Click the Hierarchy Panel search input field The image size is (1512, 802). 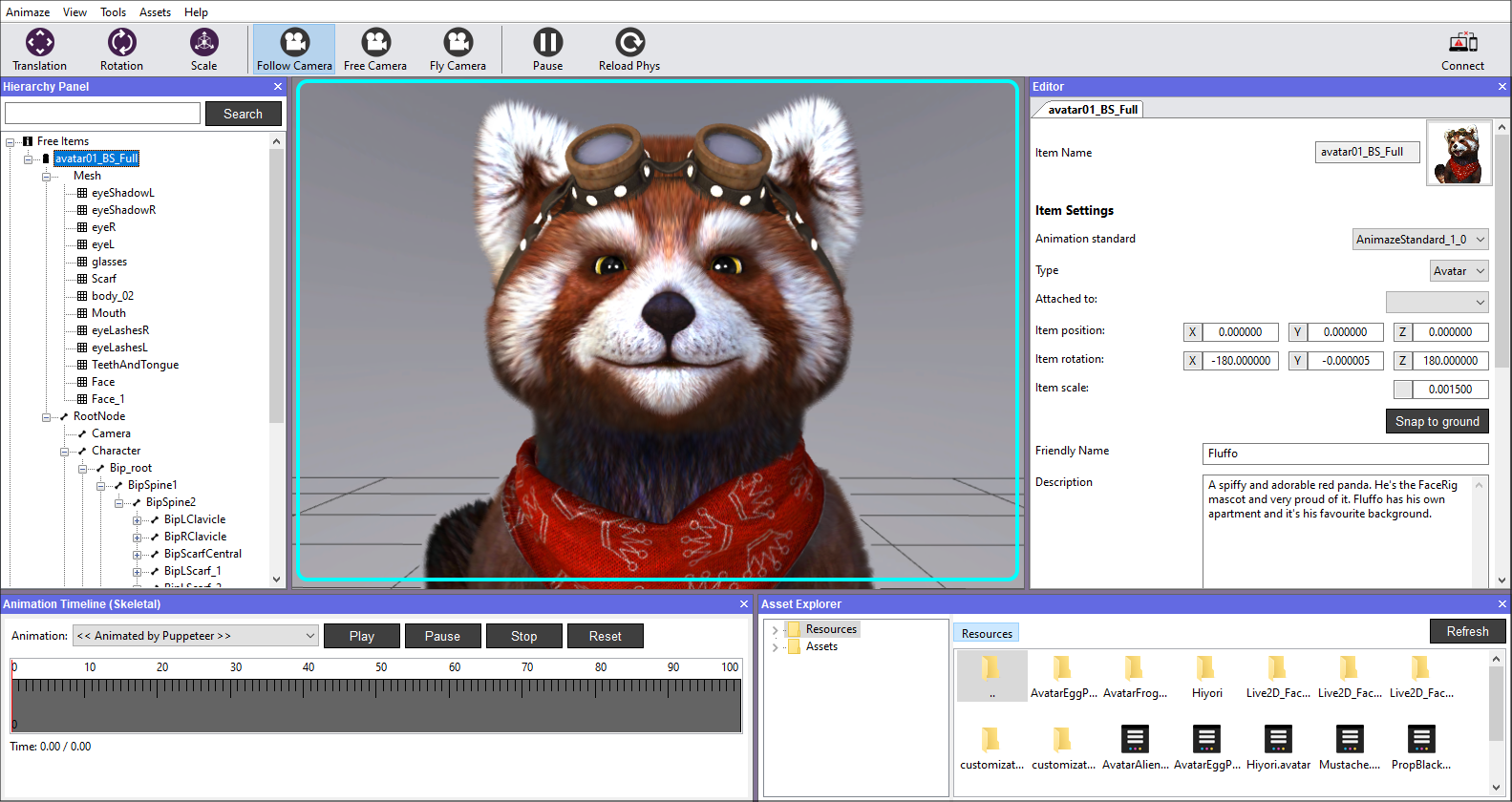[103, 114]
